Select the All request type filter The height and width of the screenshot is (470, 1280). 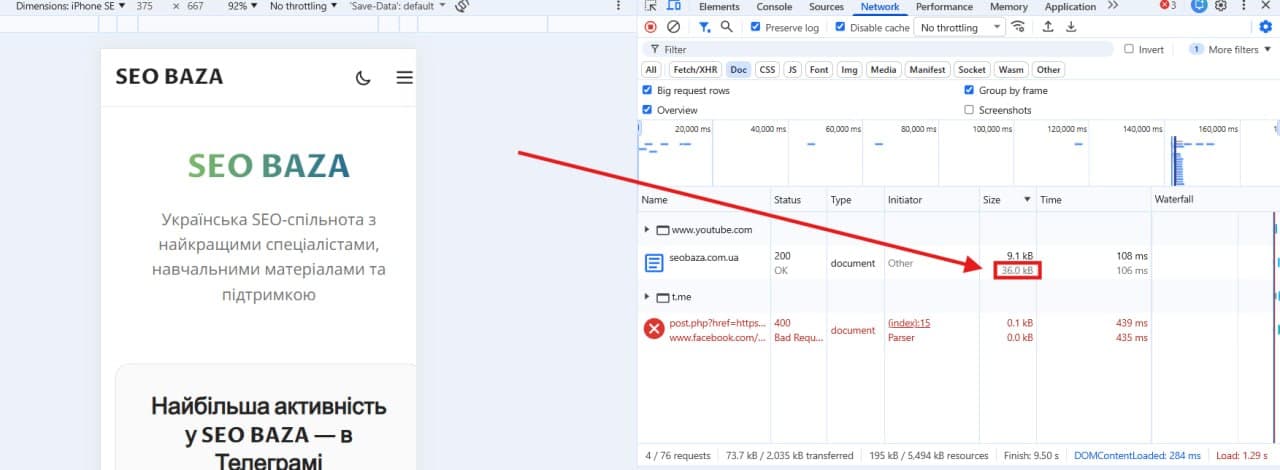pos(652,70)
